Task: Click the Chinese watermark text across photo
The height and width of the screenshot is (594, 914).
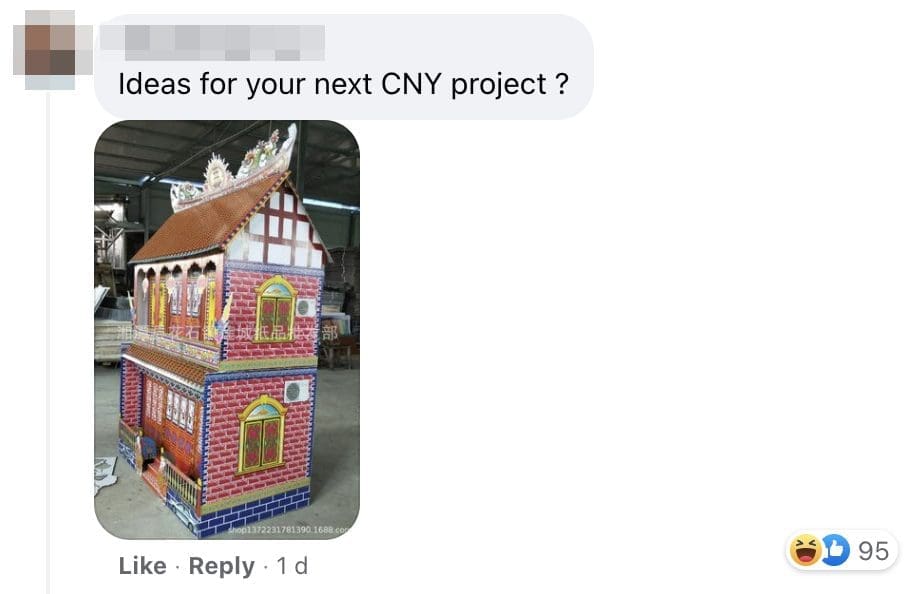Action: click(x=227, y=333)
